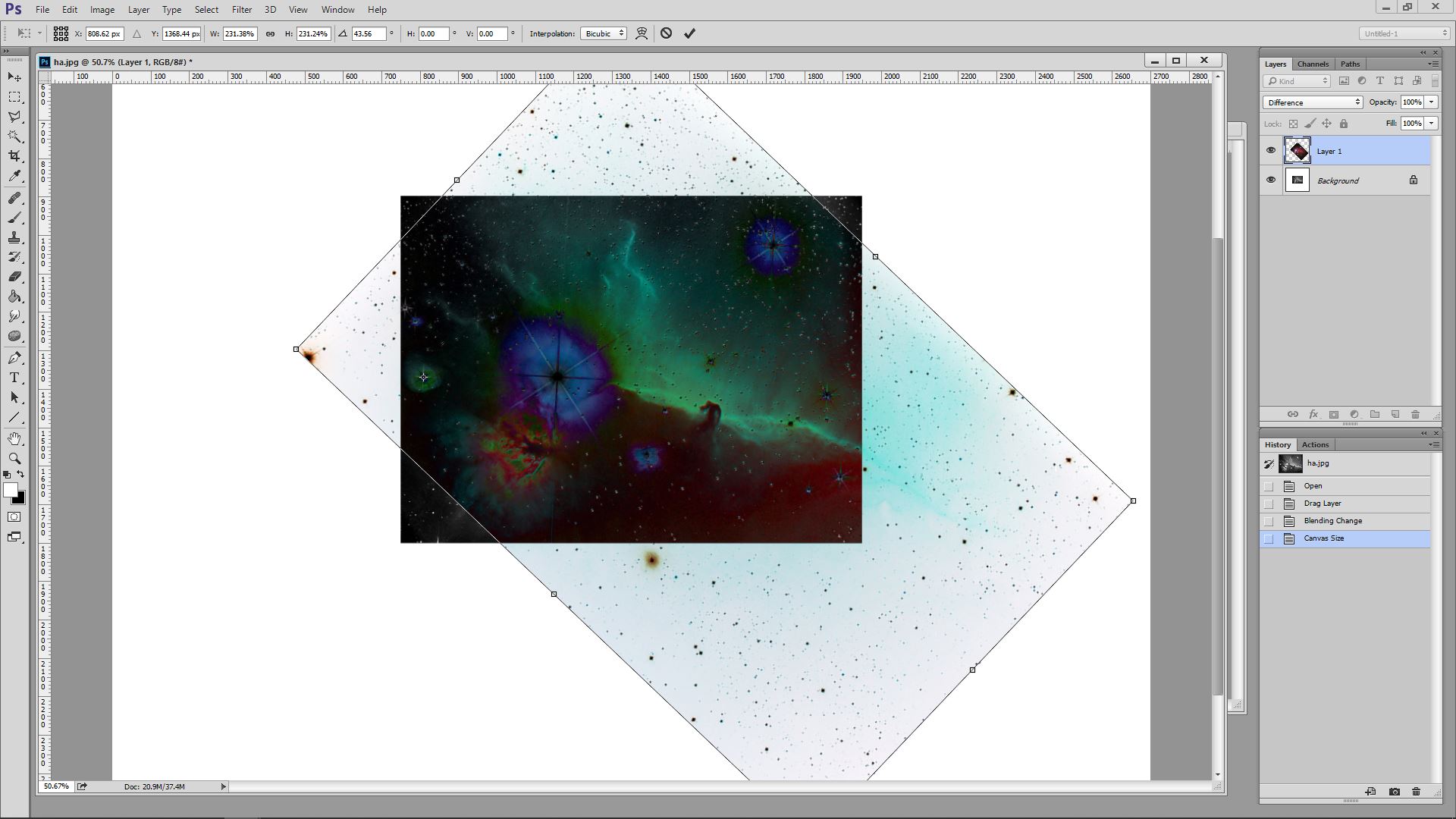Open the Select menu

click(206, 10)
